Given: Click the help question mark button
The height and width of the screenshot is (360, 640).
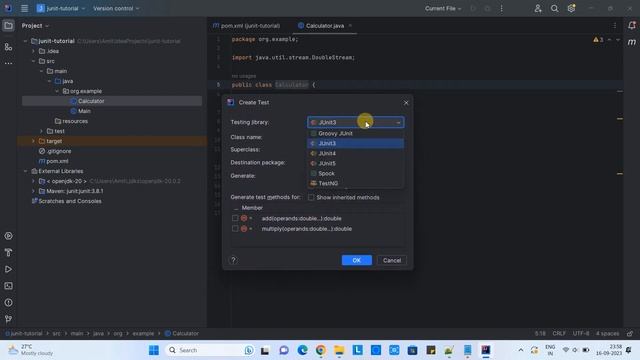Looking at the screenshot, I should [233, 260].
